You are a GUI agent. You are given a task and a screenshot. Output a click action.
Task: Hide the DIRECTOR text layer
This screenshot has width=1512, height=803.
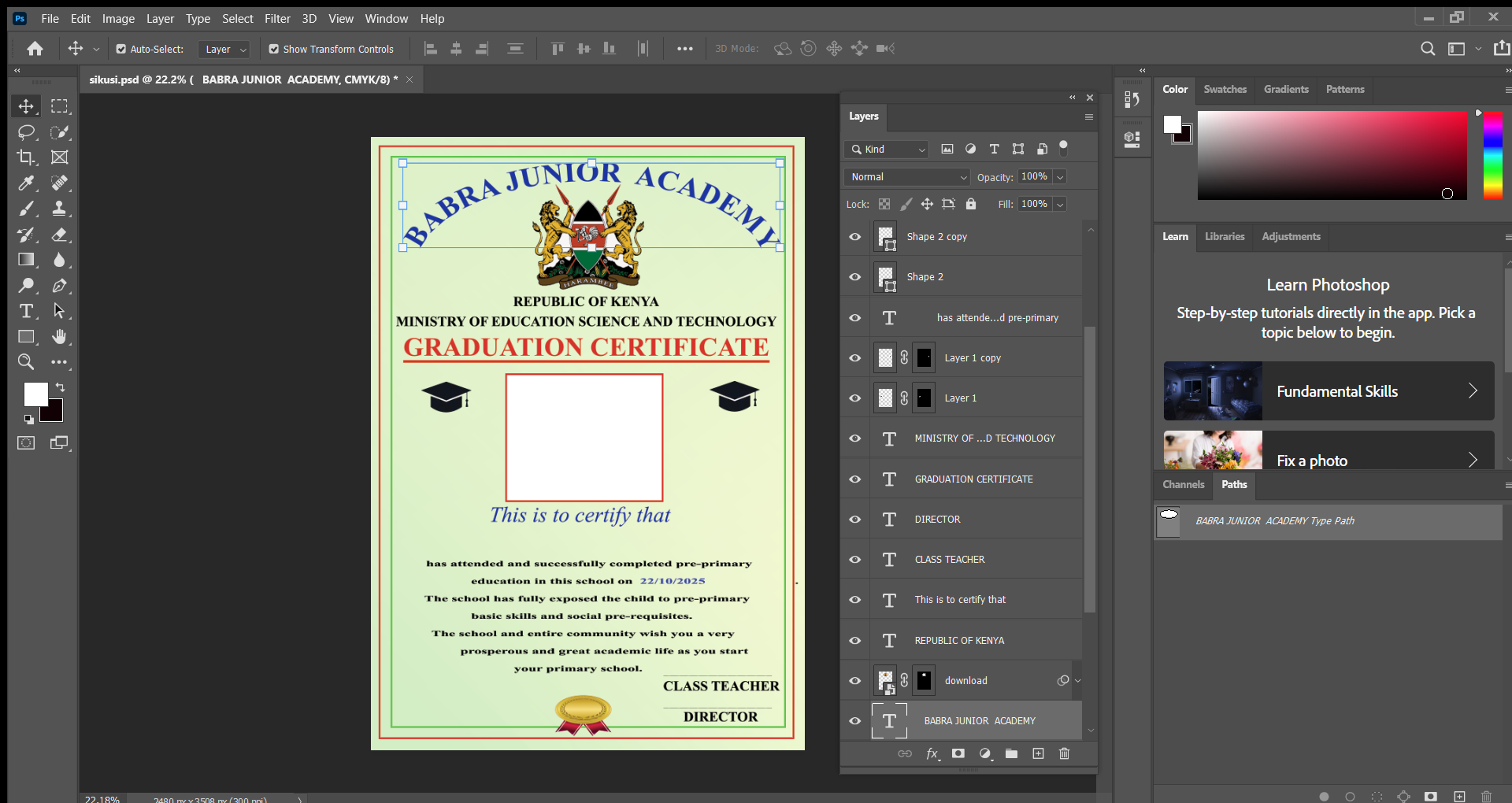click(x=855, y=520)
